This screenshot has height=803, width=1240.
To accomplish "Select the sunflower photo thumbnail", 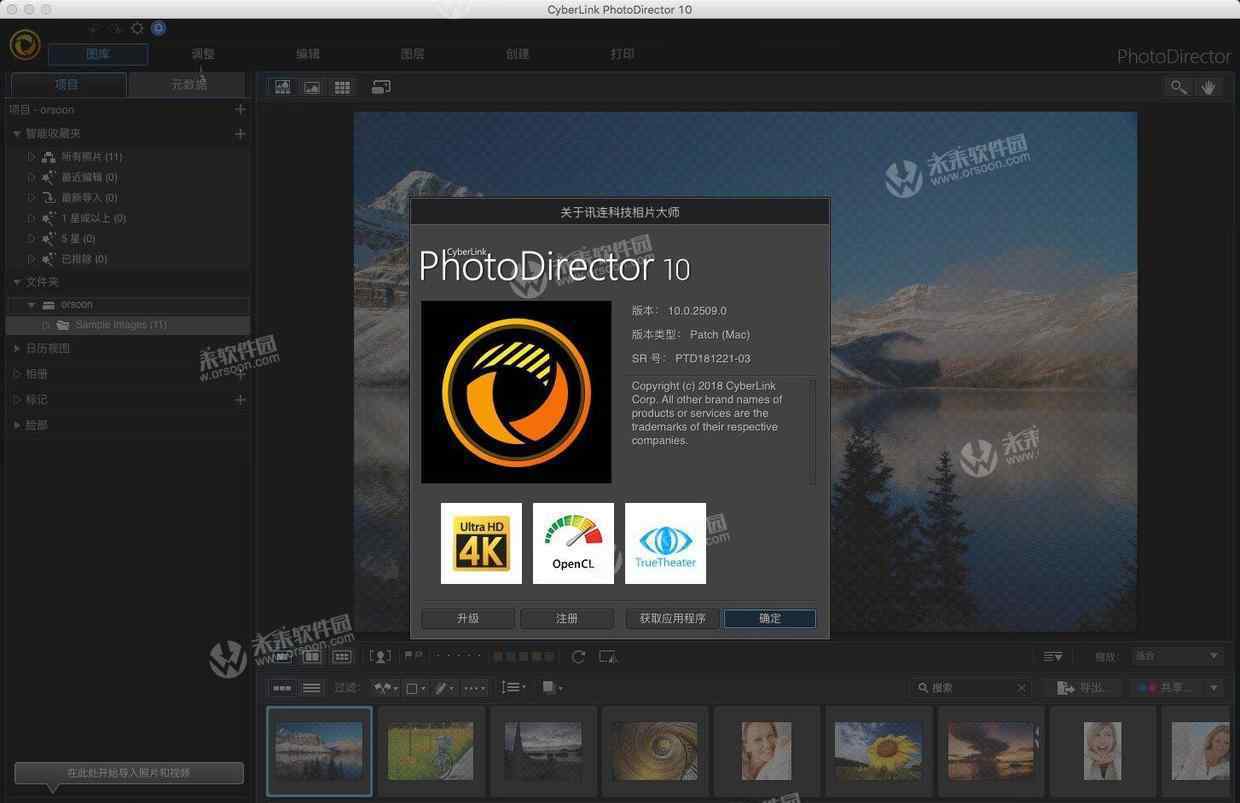I will 880,751.
